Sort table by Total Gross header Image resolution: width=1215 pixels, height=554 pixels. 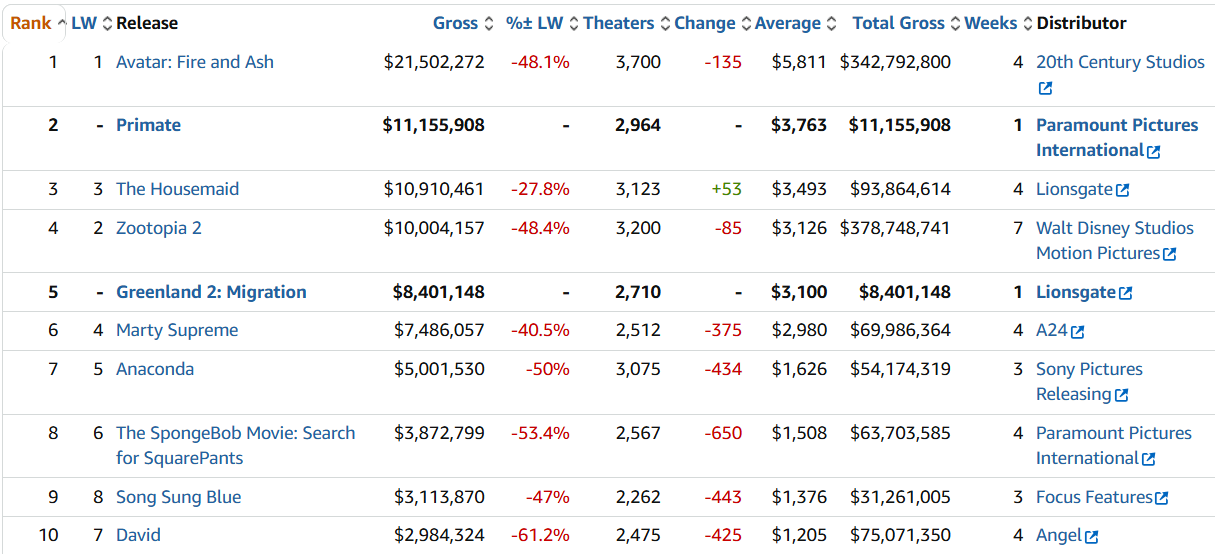(898, 23)
